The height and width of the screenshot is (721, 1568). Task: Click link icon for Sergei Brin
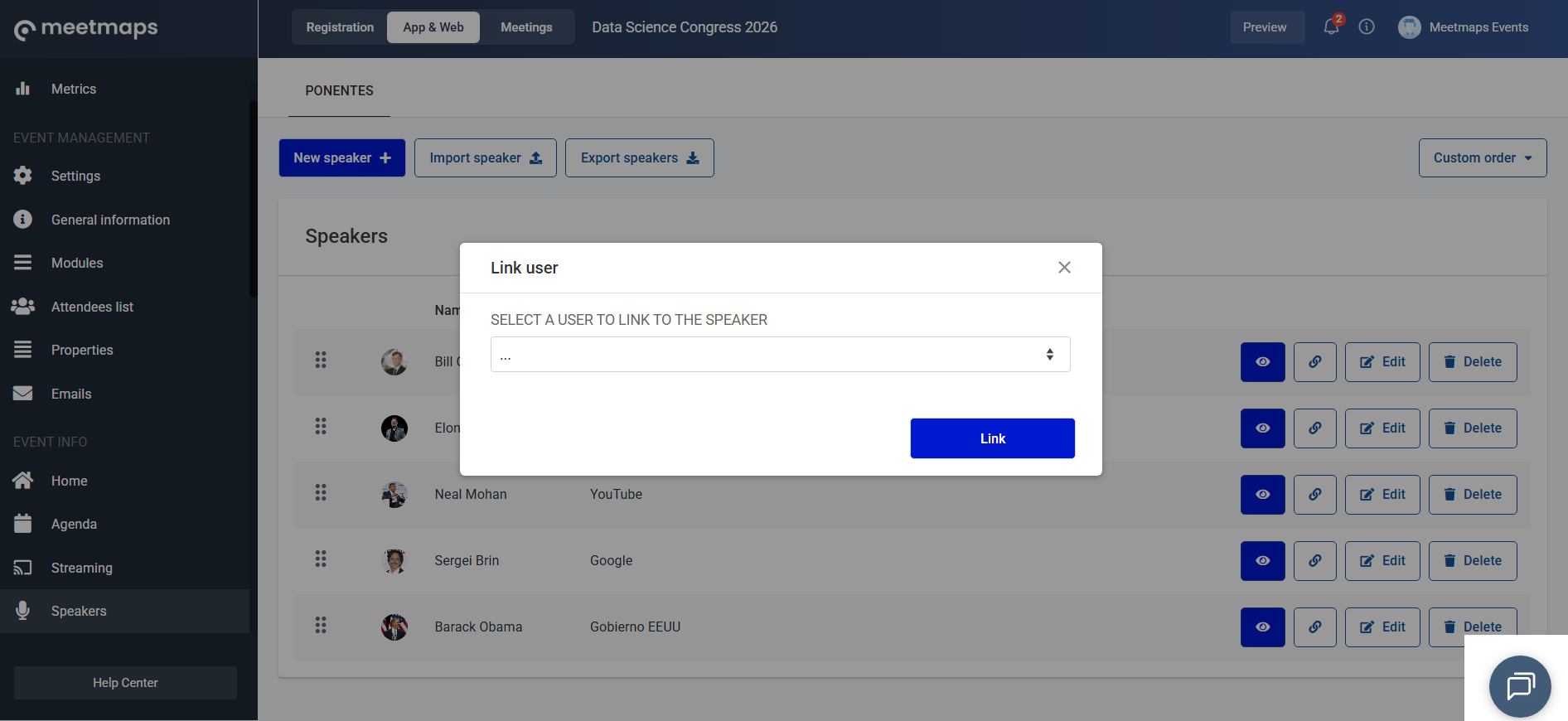[x=1315, y=561]
